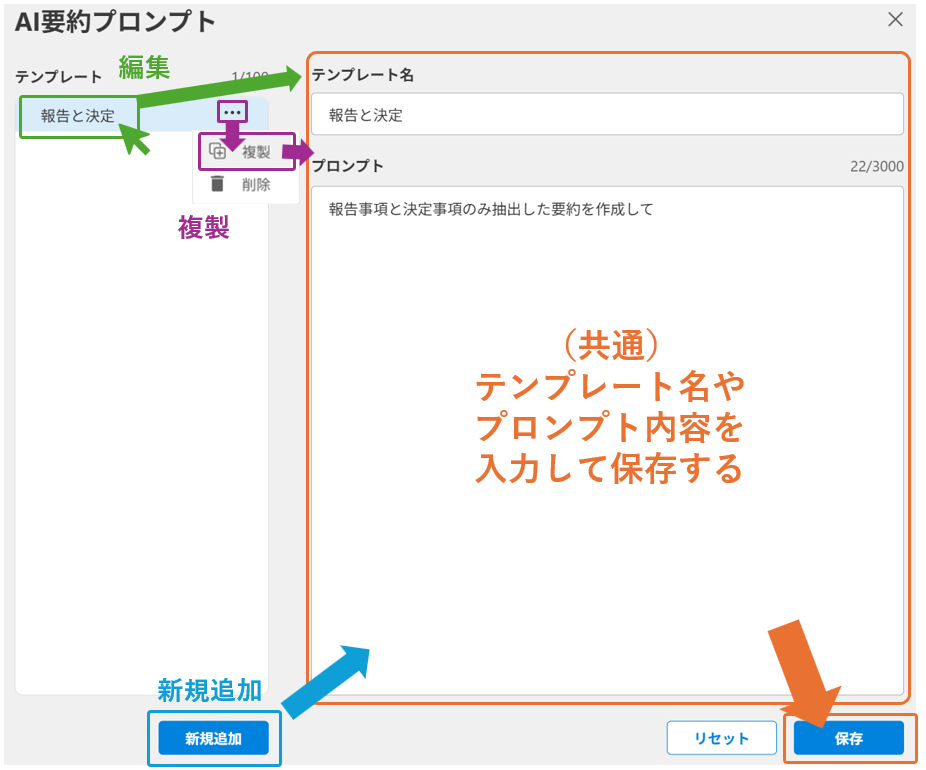
Task: Select the 報告と決定 template in list
Action: (78, 116)
